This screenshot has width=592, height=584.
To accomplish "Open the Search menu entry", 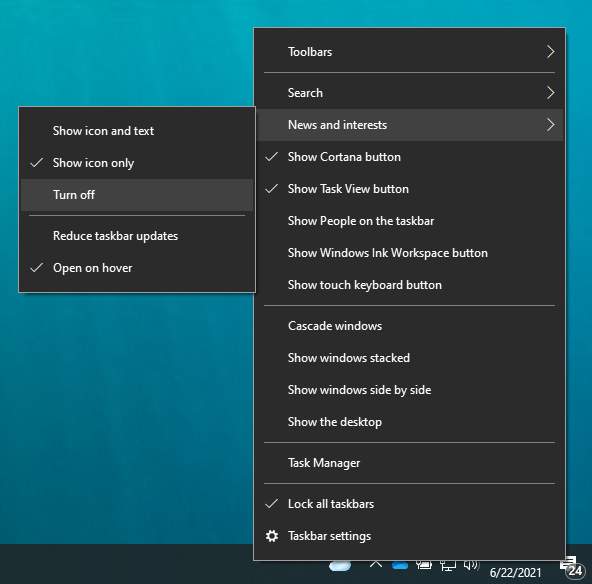I will pyautogui.click(x=410, y=93).
